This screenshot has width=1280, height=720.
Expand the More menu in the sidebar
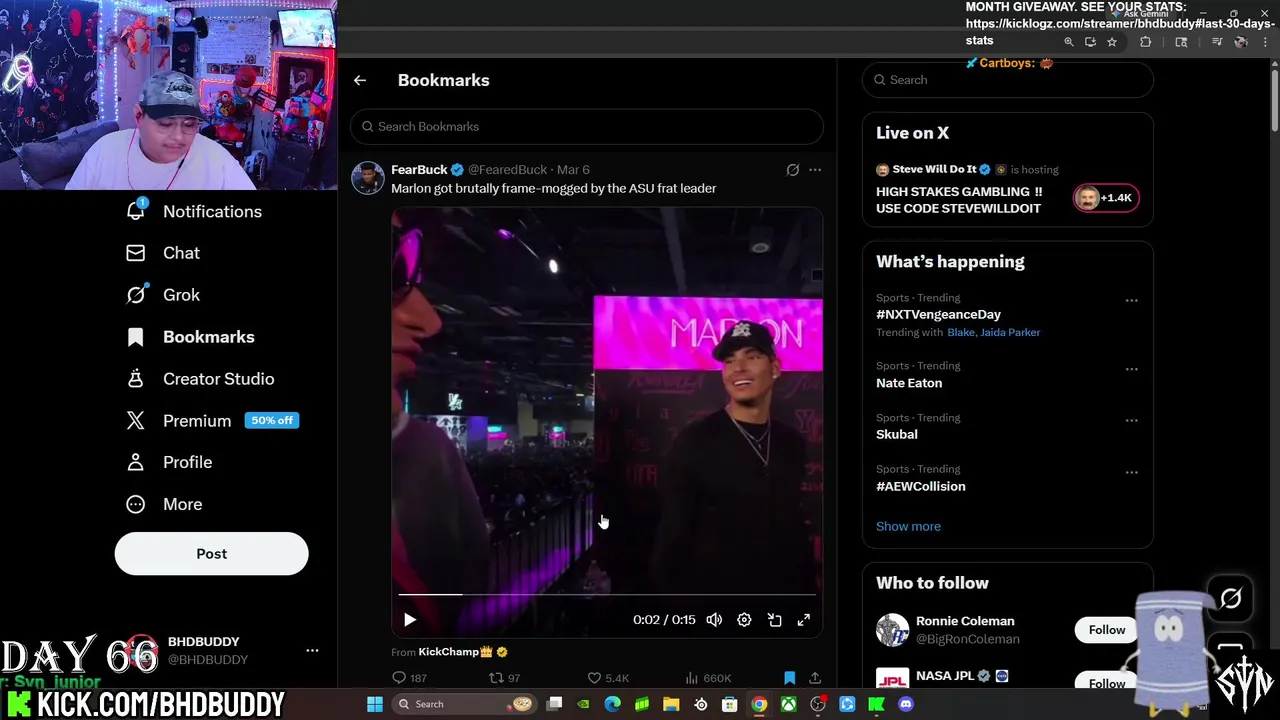[165, 504]
